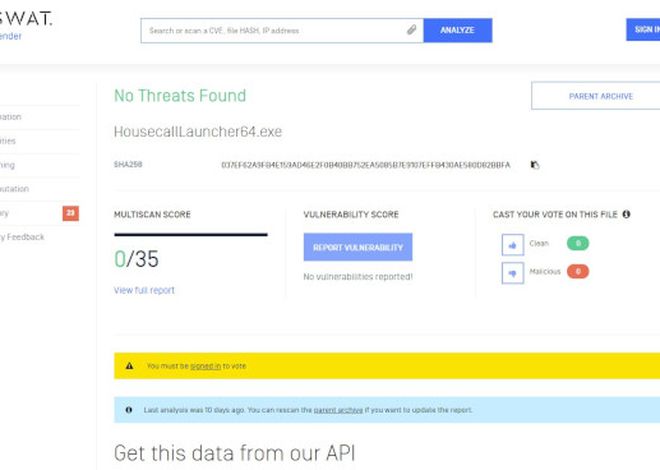Click the info icon beside cast your vote

coord(626,214)
